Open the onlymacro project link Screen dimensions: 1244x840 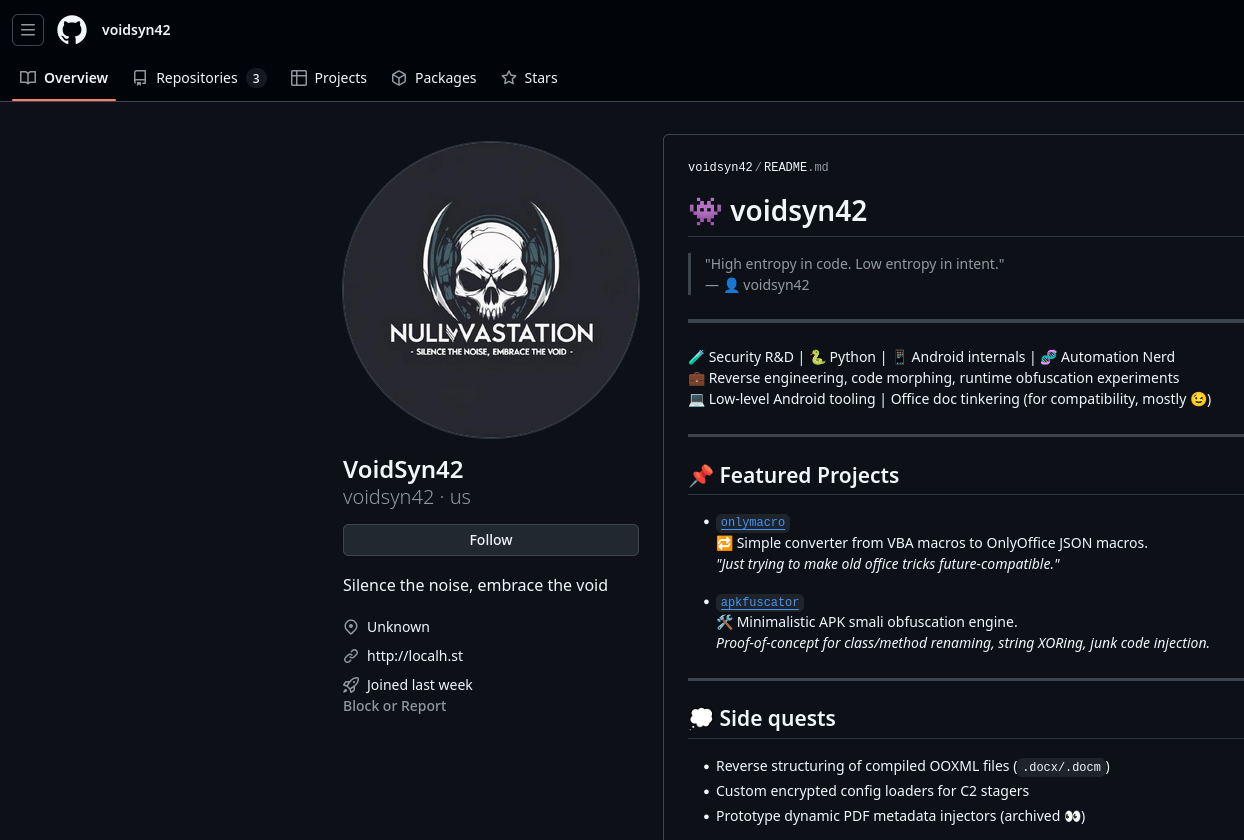click(753, 522)
